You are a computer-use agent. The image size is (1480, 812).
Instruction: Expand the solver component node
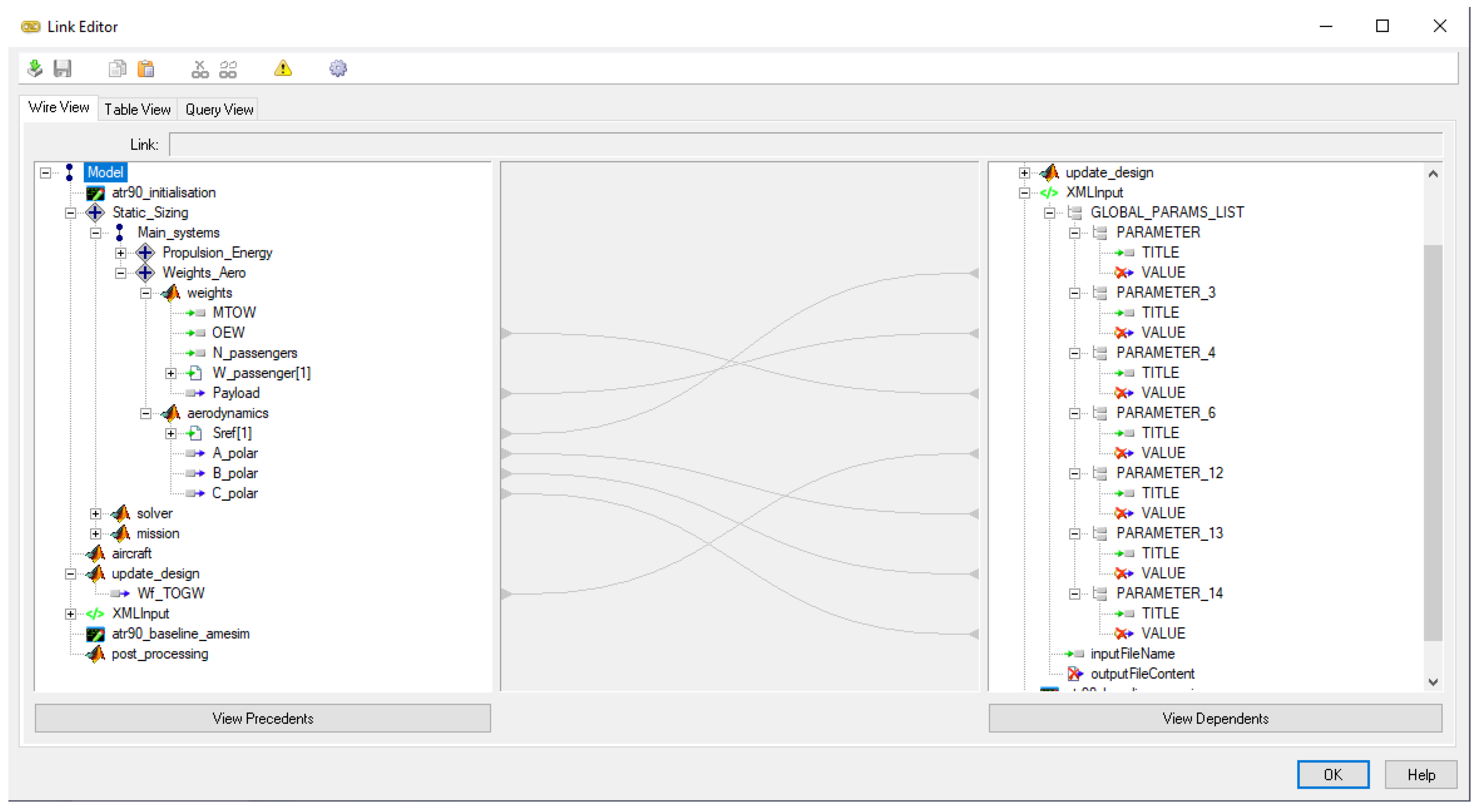(x=96, y=514)
